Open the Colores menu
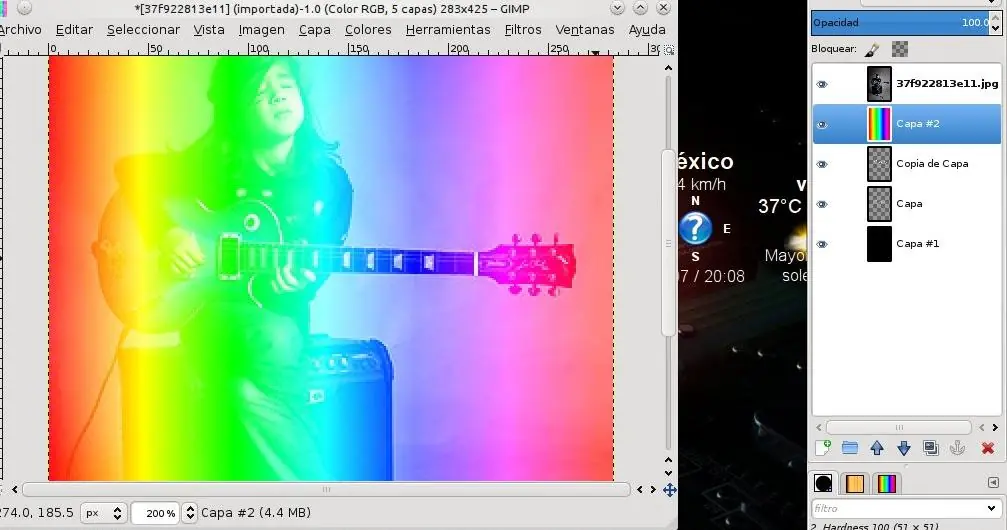Image resolution: width=1007 pixels, height=530 pixels. click(x=368, y=30)
